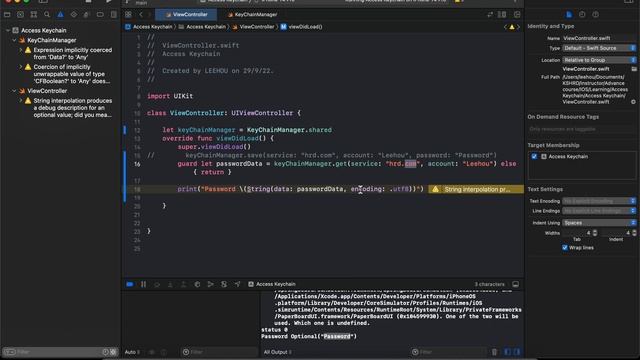Click the Name field ViewController.swift
The height and width of the screenshot is (360, 640).
click(x=599, y=38)
